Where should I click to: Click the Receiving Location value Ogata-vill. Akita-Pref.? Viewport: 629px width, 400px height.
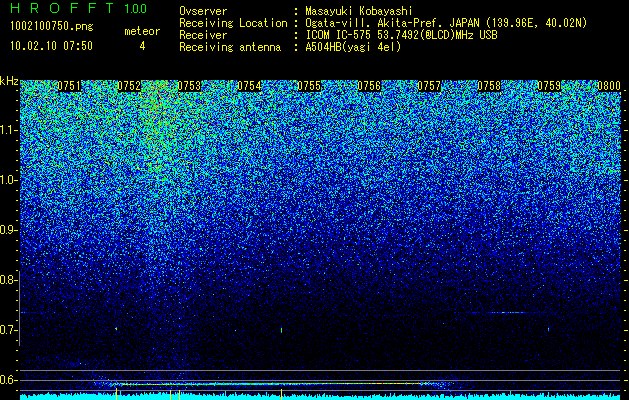tap(375, 23)
